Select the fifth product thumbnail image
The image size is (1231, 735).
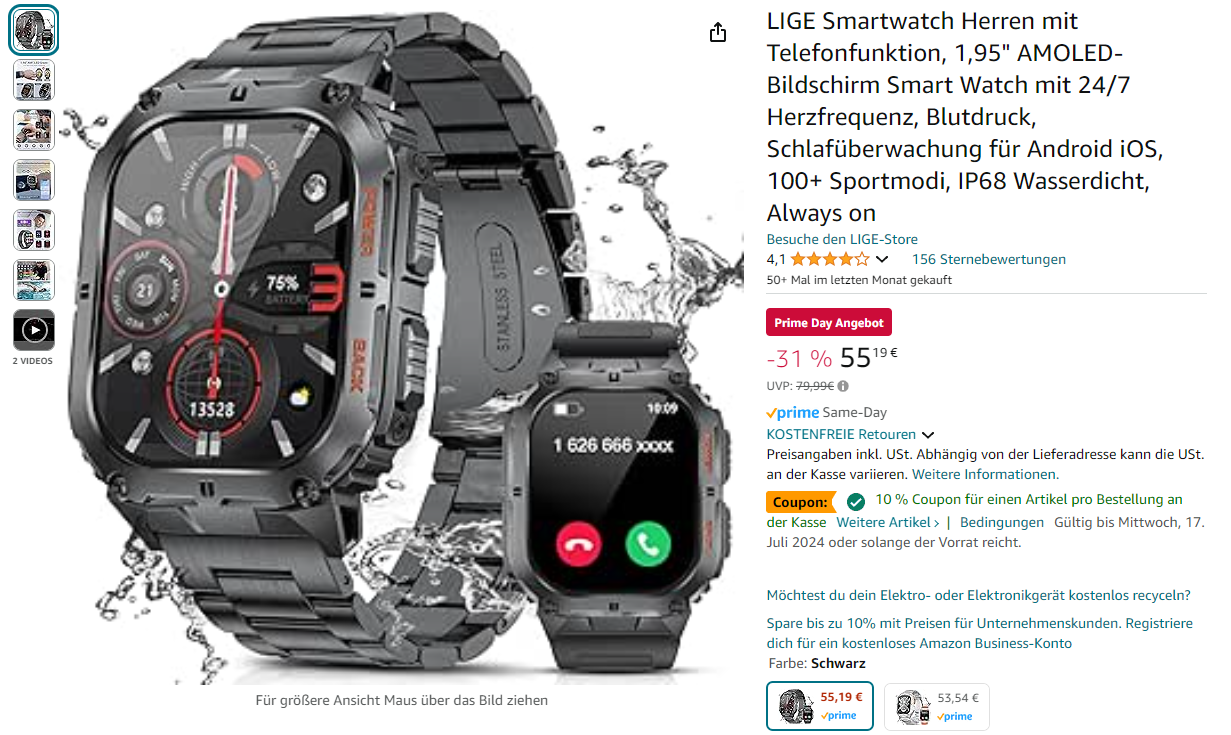[x=34, y=230]
